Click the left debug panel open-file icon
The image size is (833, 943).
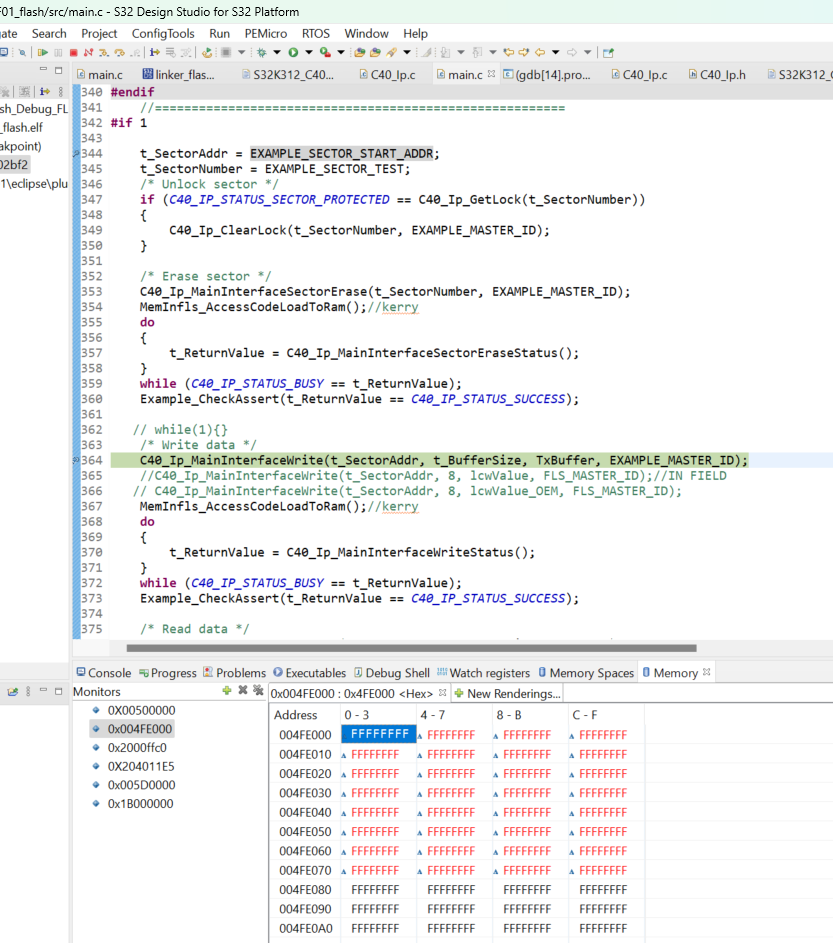click(x=13, y=692)
